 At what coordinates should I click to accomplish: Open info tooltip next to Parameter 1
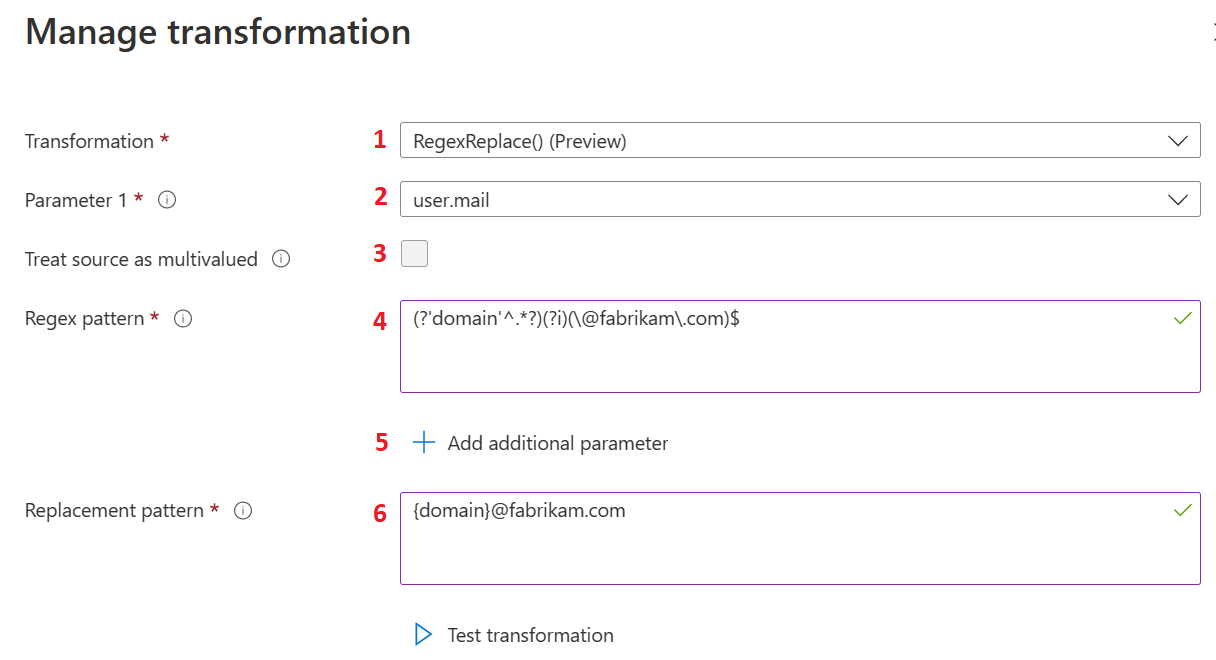click(166, 200)
